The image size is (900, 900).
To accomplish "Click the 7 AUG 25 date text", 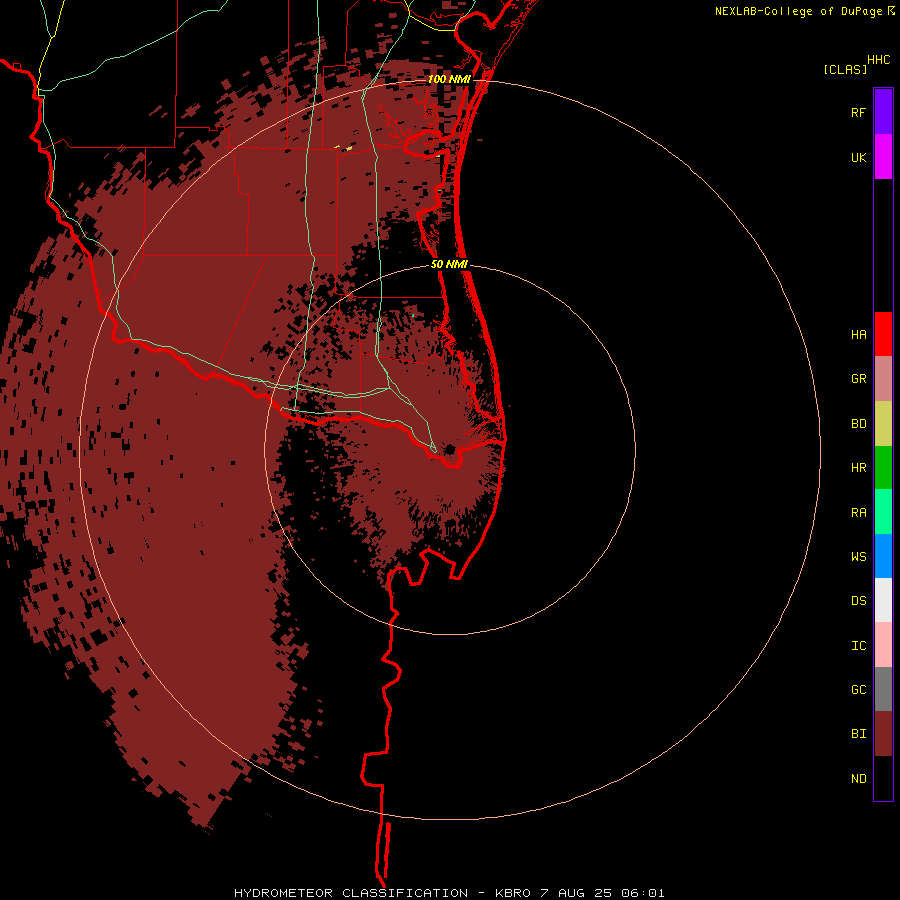I will 576,893.
